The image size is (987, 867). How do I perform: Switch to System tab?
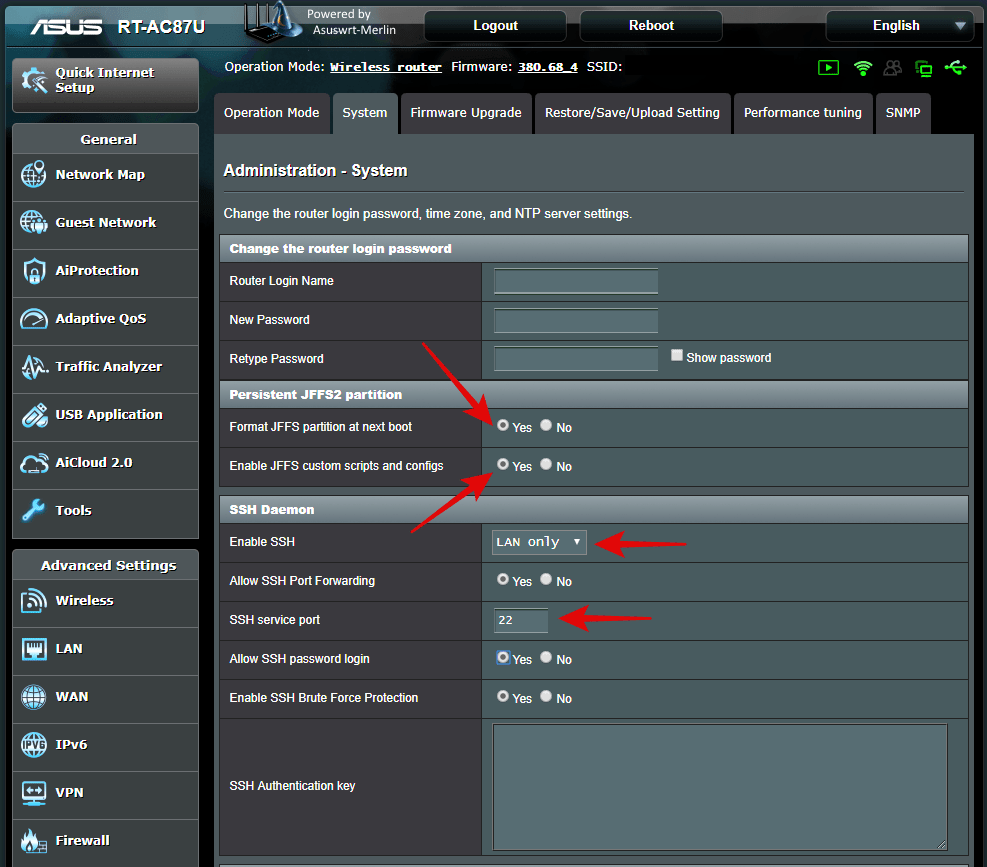tap(365, 113)
